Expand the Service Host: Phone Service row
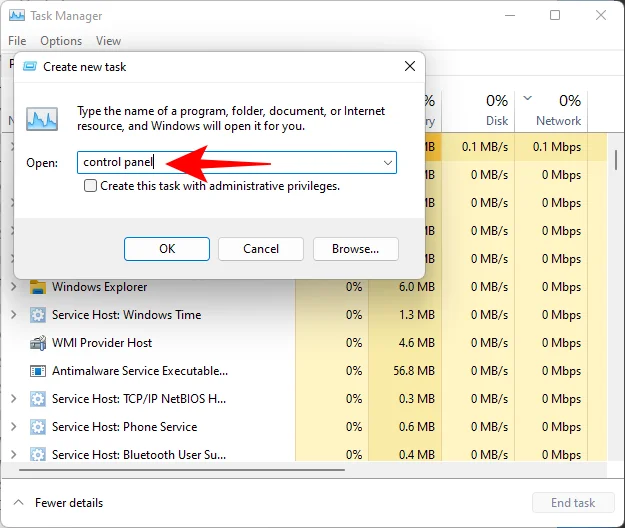This screenshot has height=528, width=625. 14,426
